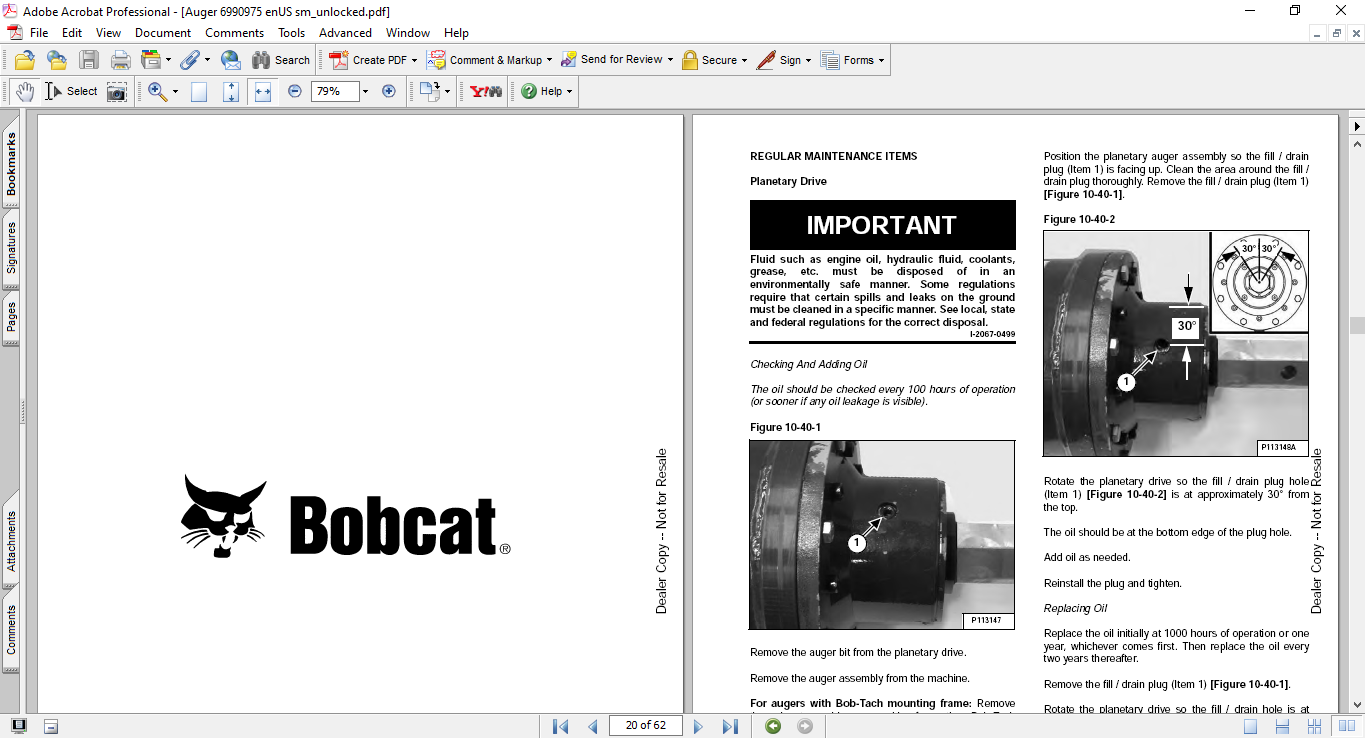
Task: Click the Email globe icon
Action: pyautogui.click(x=230, y=60)
